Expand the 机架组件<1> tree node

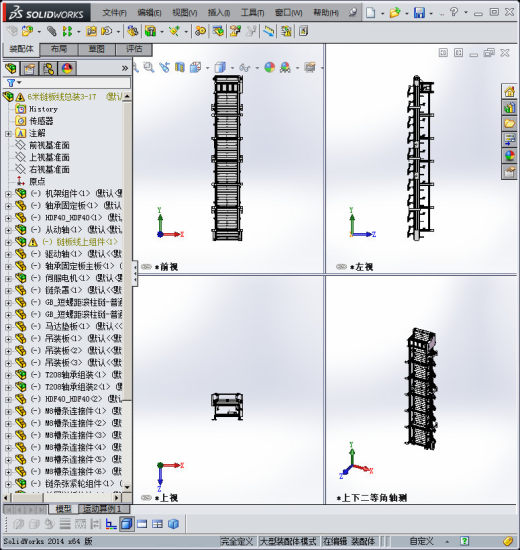click(8, 194)
